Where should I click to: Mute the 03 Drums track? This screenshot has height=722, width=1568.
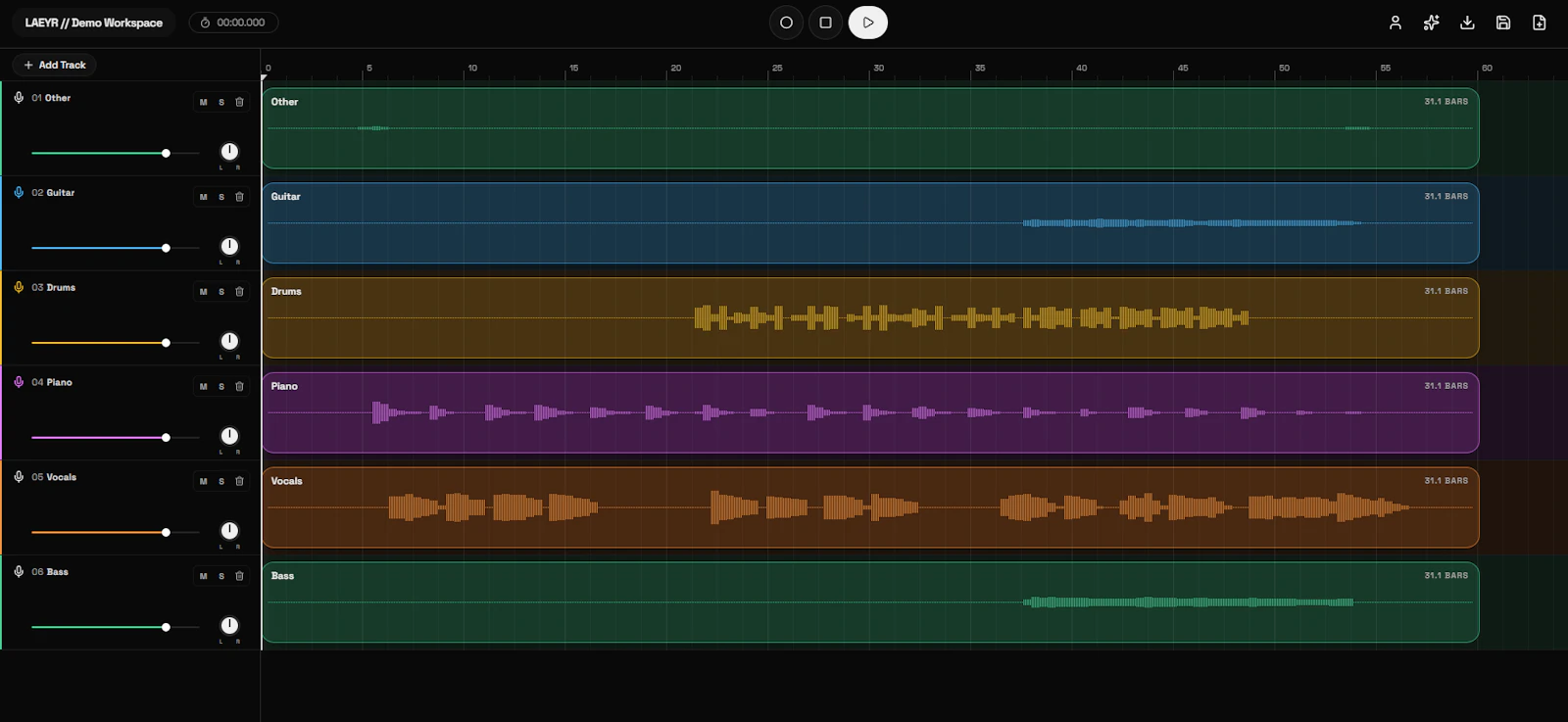203,292
